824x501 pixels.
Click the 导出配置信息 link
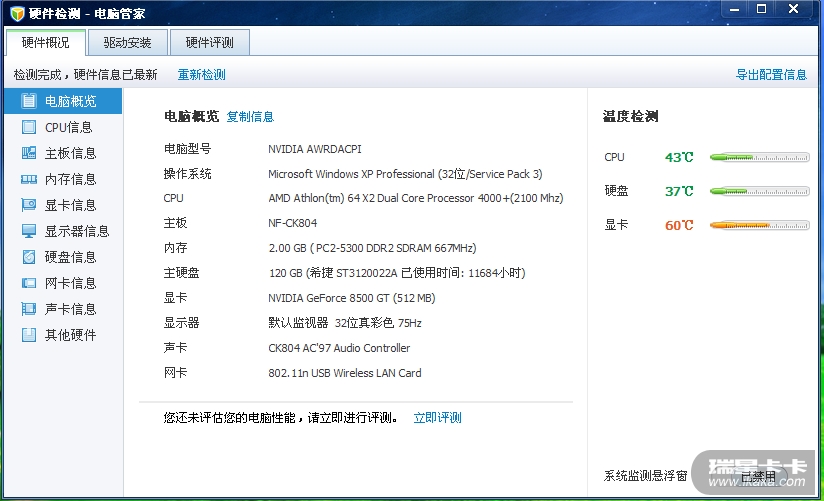pyautogui.click(x=771, y=75)
